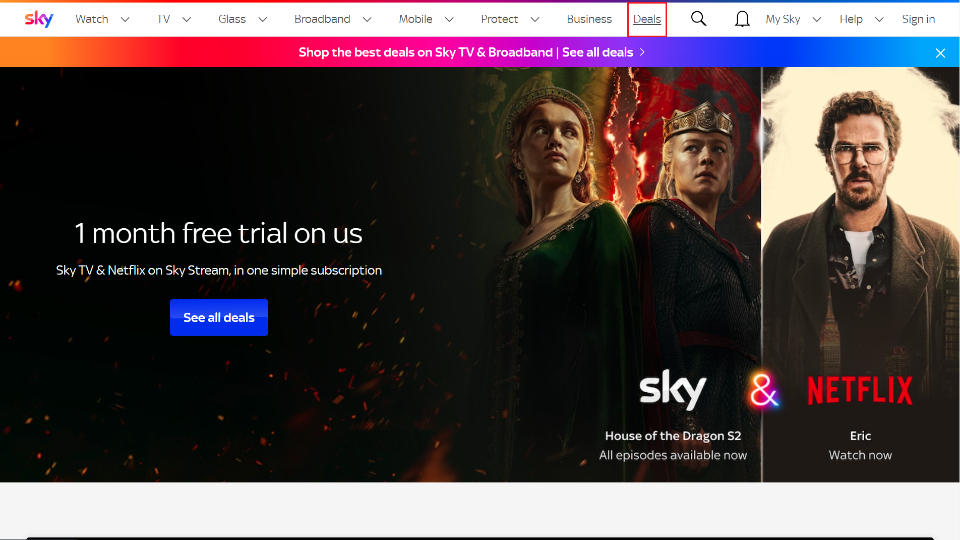This screenshot has width=960, height=540.
Task: Click 'Watch now' under Eric
Action: point(860,455)
